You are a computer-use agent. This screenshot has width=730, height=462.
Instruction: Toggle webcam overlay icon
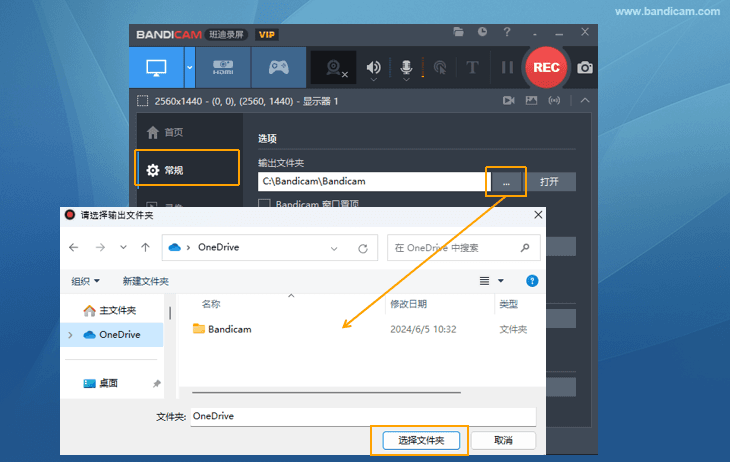[334, 68]
